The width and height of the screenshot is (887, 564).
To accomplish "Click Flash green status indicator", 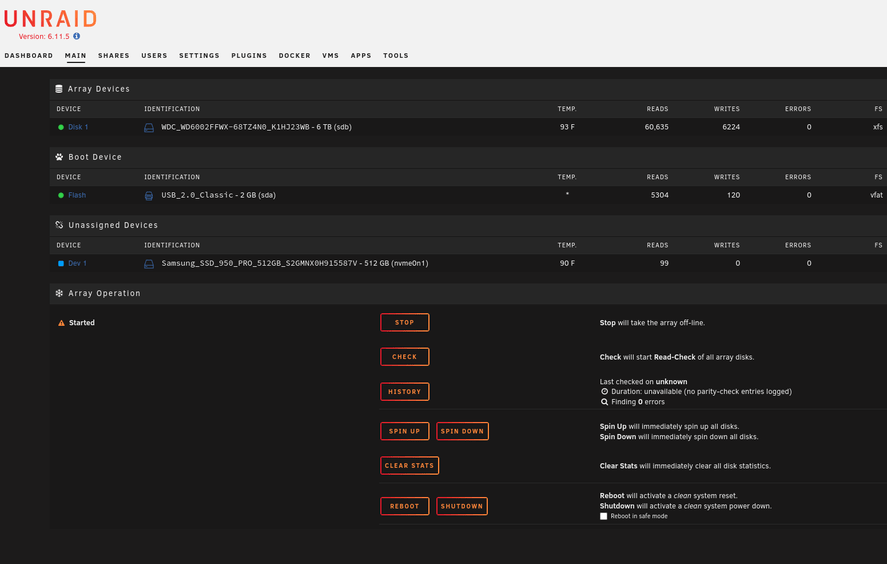I will [61, 195].
